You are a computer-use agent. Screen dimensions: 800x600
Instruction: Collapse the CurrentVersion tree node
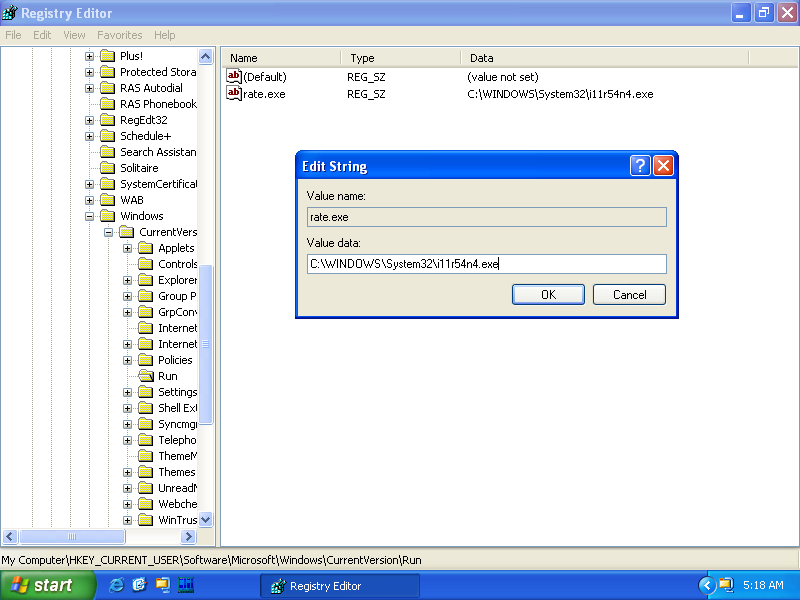108,232
